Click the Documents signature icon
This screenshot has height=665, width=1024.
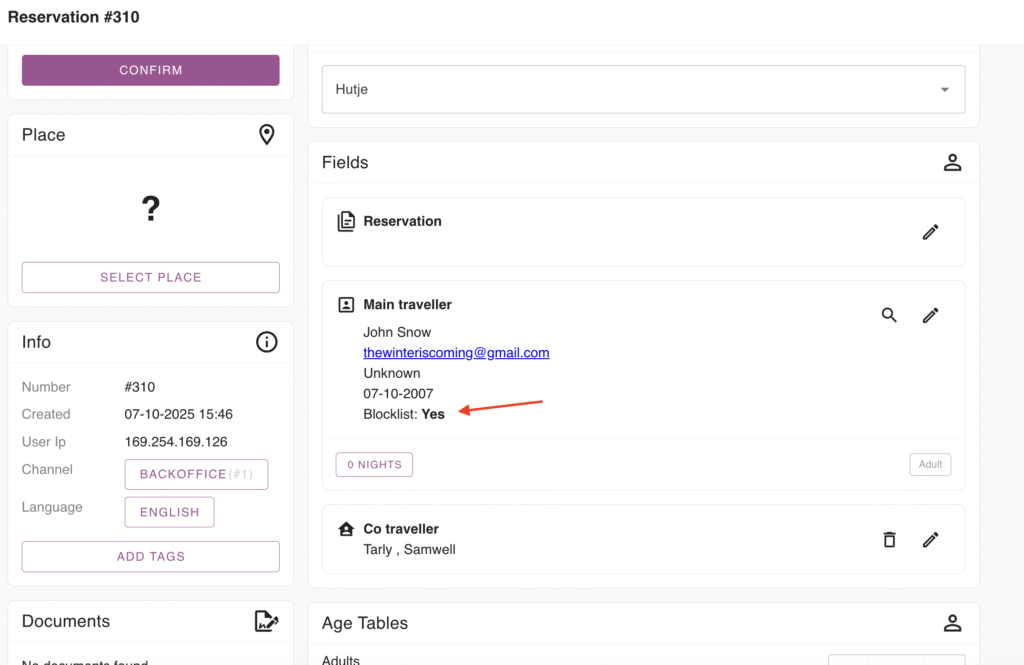click(266, 622)
